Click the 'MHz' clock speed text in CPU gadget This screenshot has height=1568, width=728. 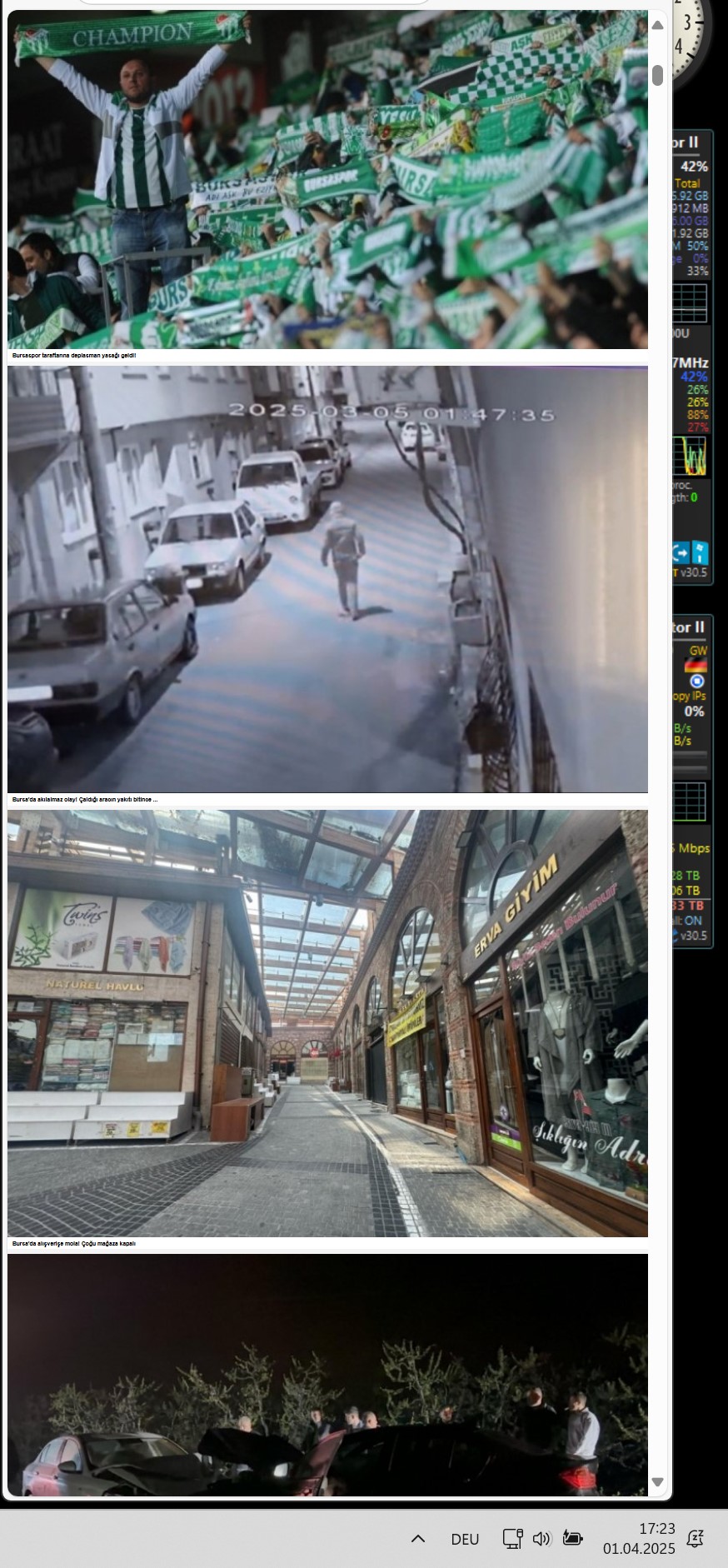(692, 362)
